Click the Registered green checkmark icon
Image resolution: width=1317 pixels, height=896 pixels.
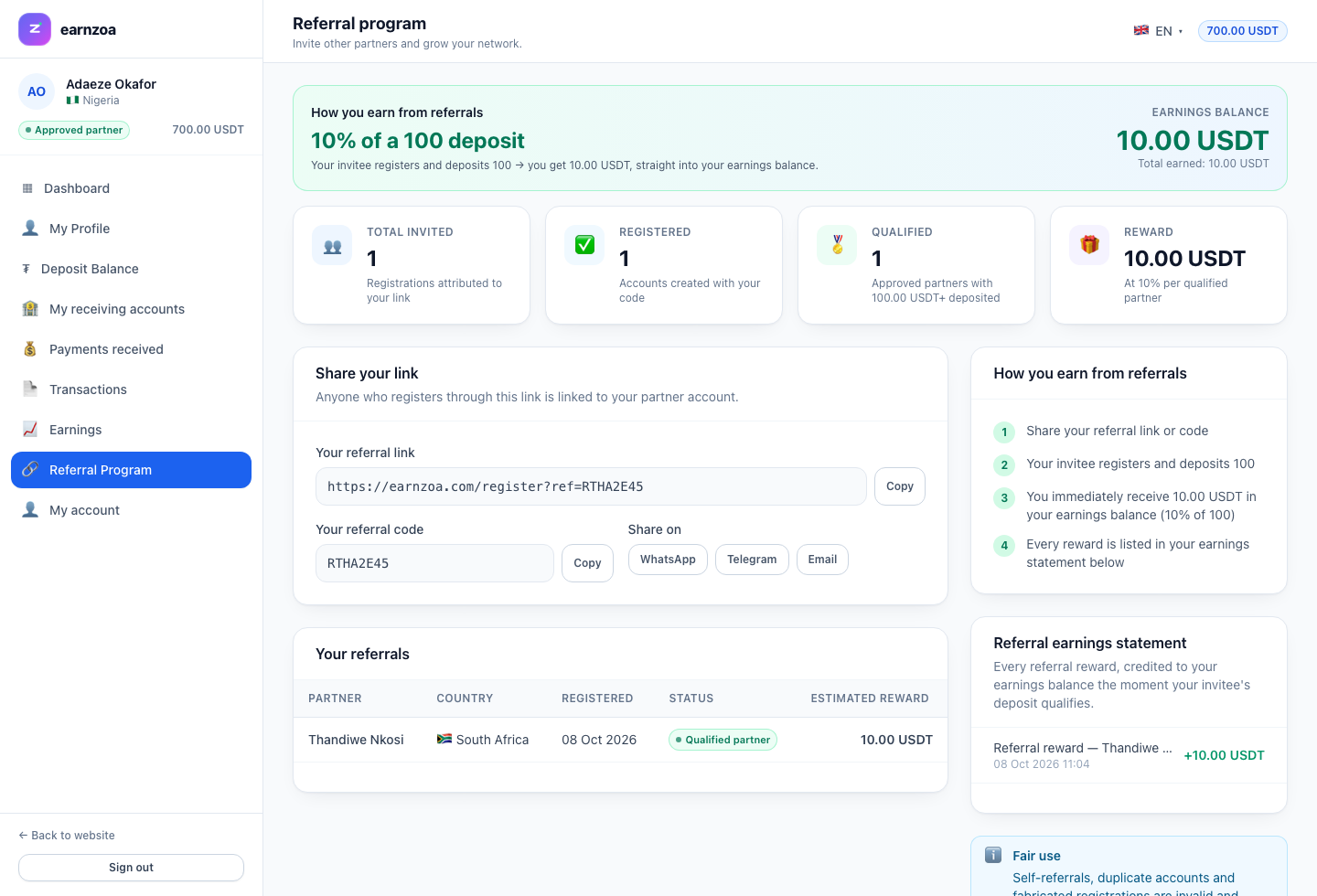[x=584, y=245]
